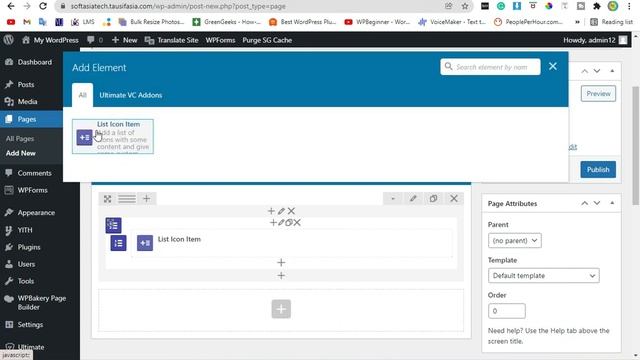Image resolution: width=640 pixels, height=360 pixels.
Task: Open Plugins in the sidebar
Action: (x=29, y=247)
